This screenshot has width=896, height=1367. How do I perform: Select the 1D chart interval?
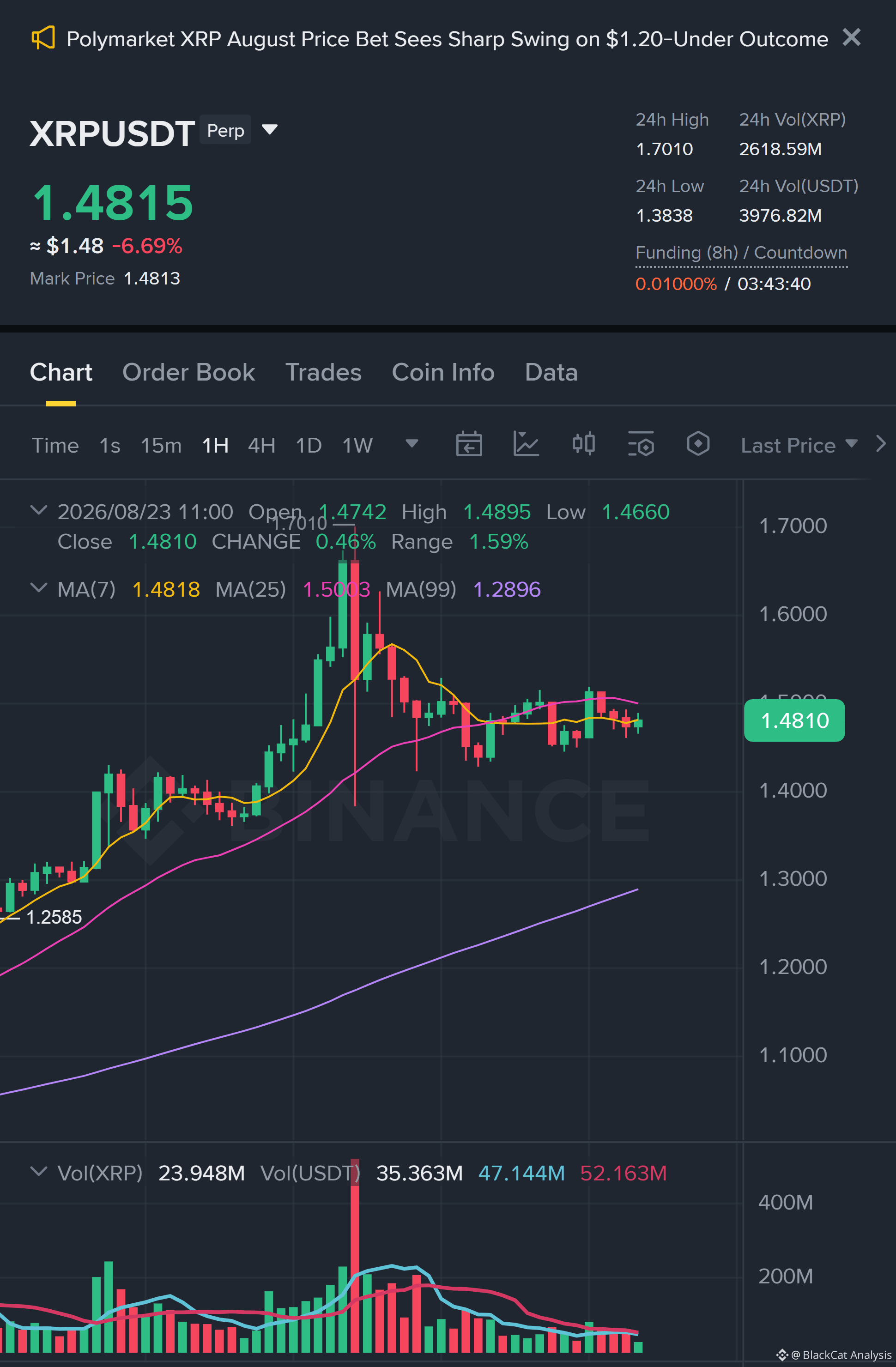click(309, 445)
